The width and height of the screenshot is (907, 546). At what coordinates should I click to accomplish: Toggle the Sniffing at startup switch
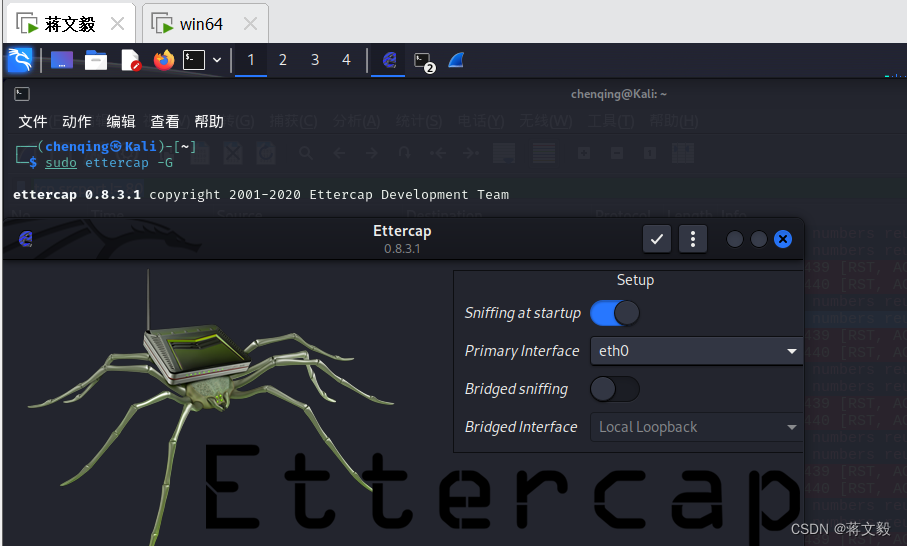click(x=614, y=313)
